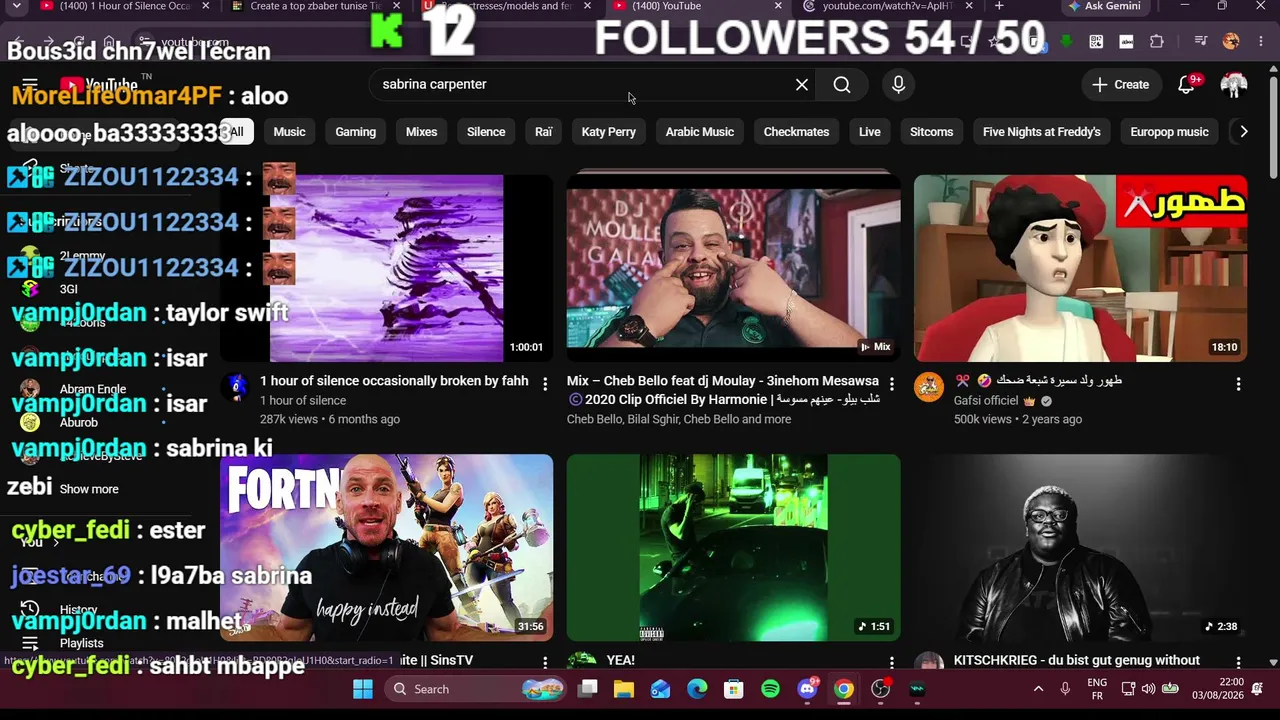This screenshot has width=1280, height=720.
Task: Open Task View in the taskbar
Action: (x=588, y=689)
